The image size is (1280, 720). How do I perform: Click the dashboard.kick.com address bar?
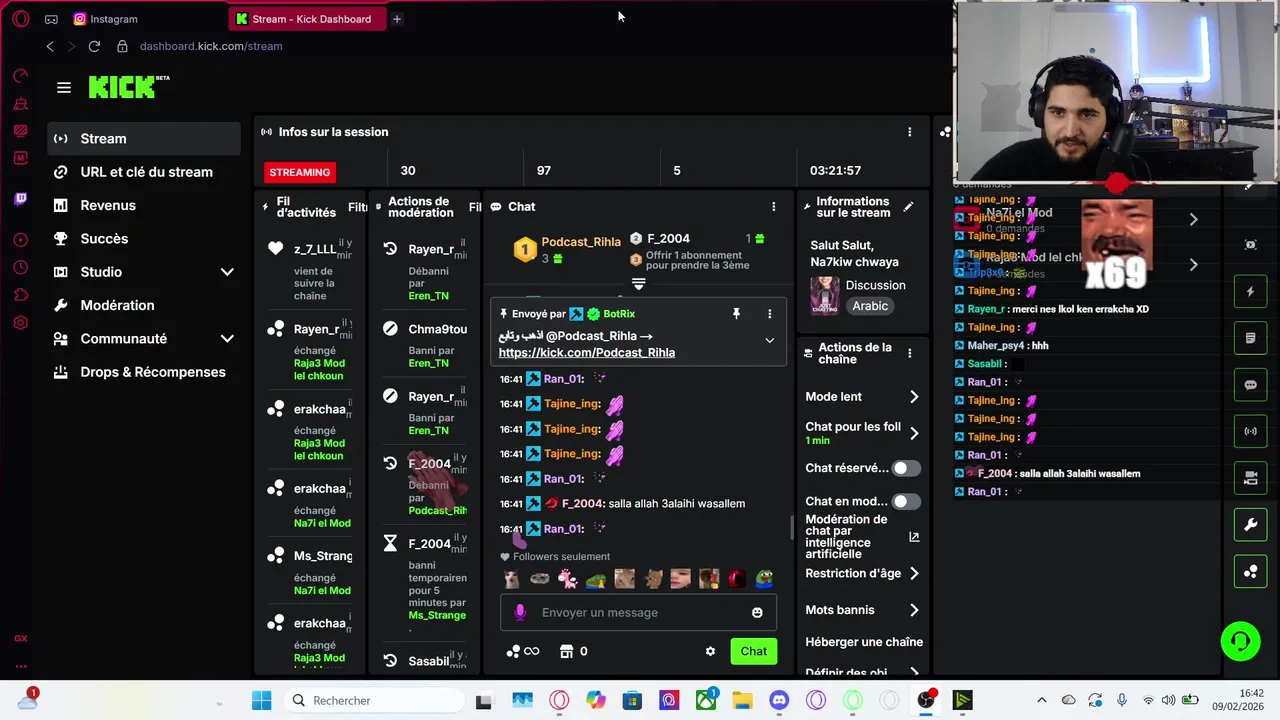211,46
